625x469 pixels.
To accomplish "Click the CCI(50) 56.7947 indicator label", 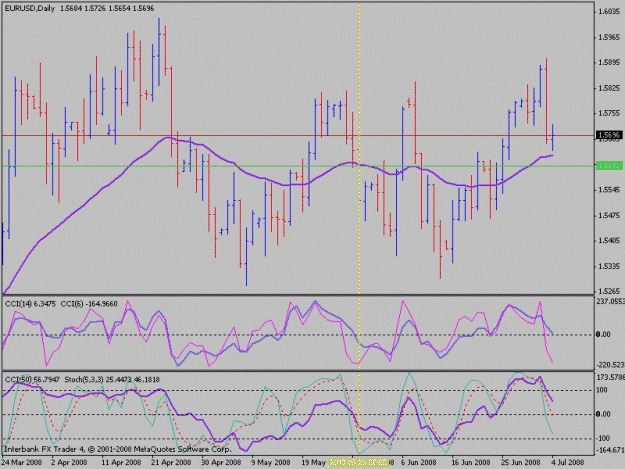I will 32,380.
